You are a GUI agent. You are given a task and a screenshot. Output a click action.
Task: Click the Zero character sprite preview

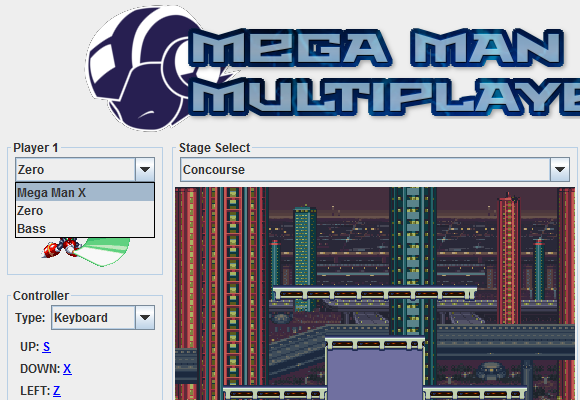tap(86, 252)
